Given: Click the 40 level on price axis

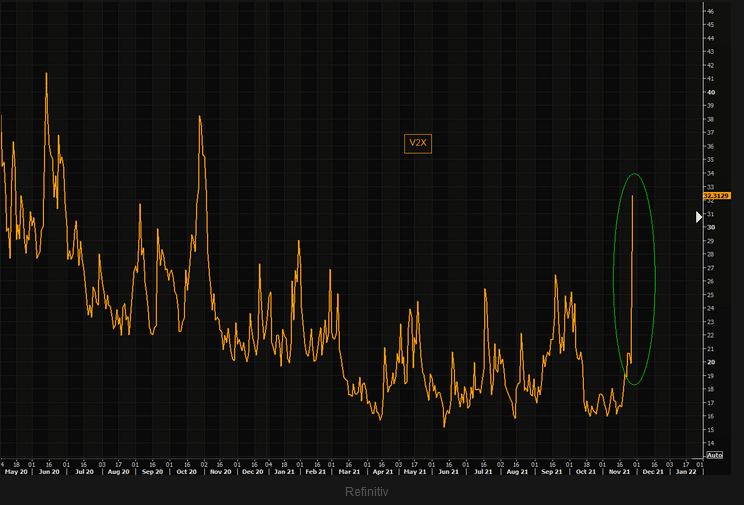Looking at the screenshot, I should tap(711, 93).
